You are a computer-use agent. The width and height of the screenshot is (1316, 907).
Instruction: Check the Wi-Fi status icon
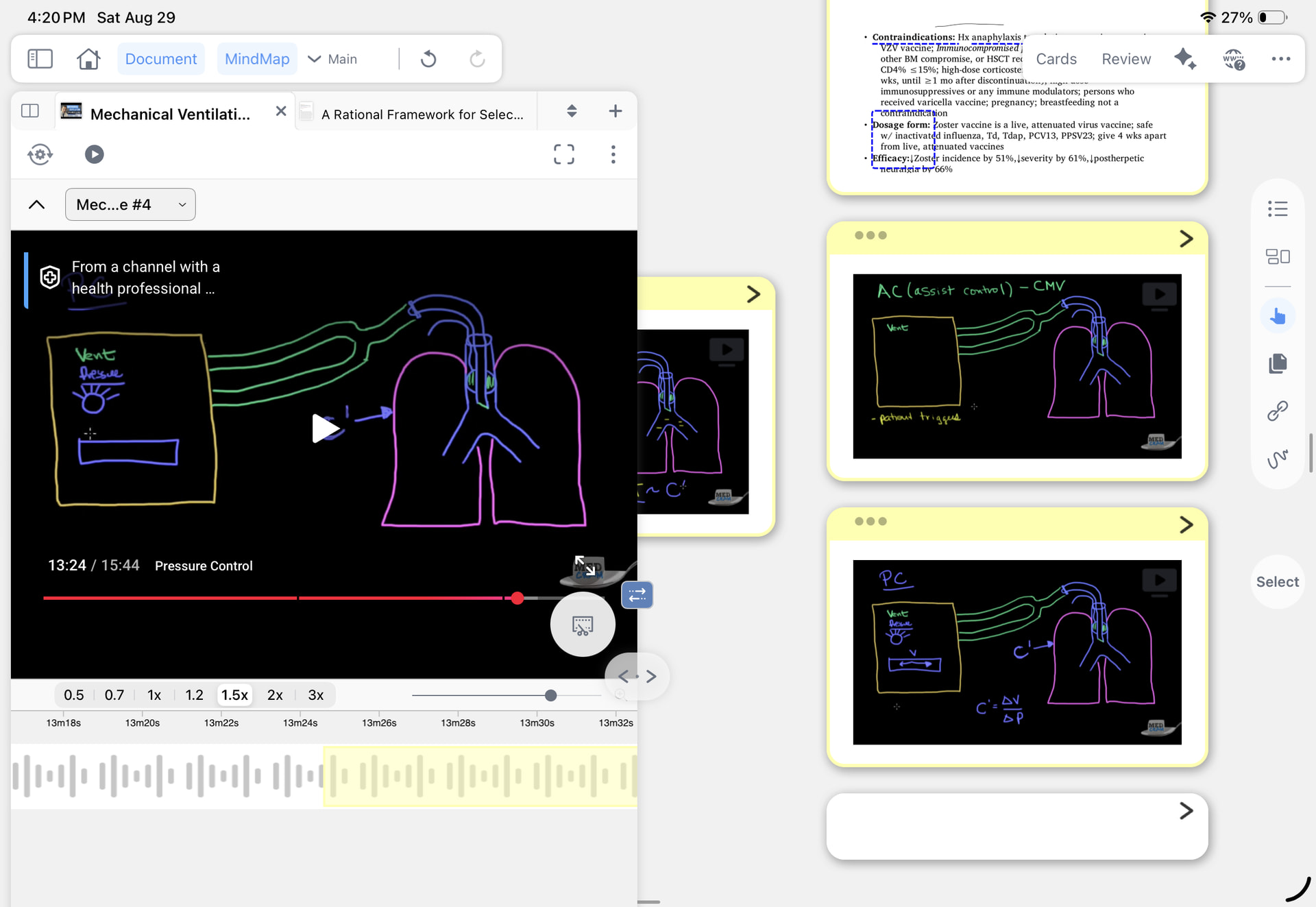click(x=1208, y=17)
